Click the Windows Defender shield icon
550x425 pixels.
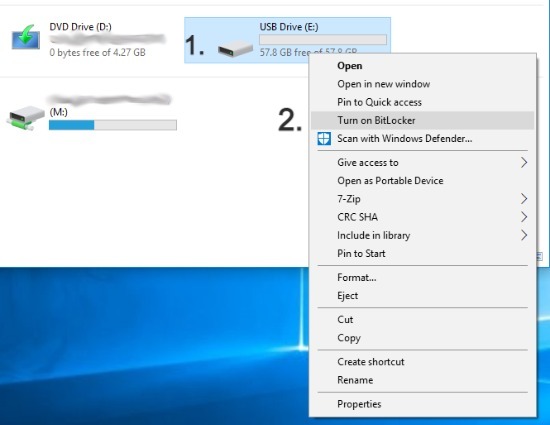pos(324,139)
